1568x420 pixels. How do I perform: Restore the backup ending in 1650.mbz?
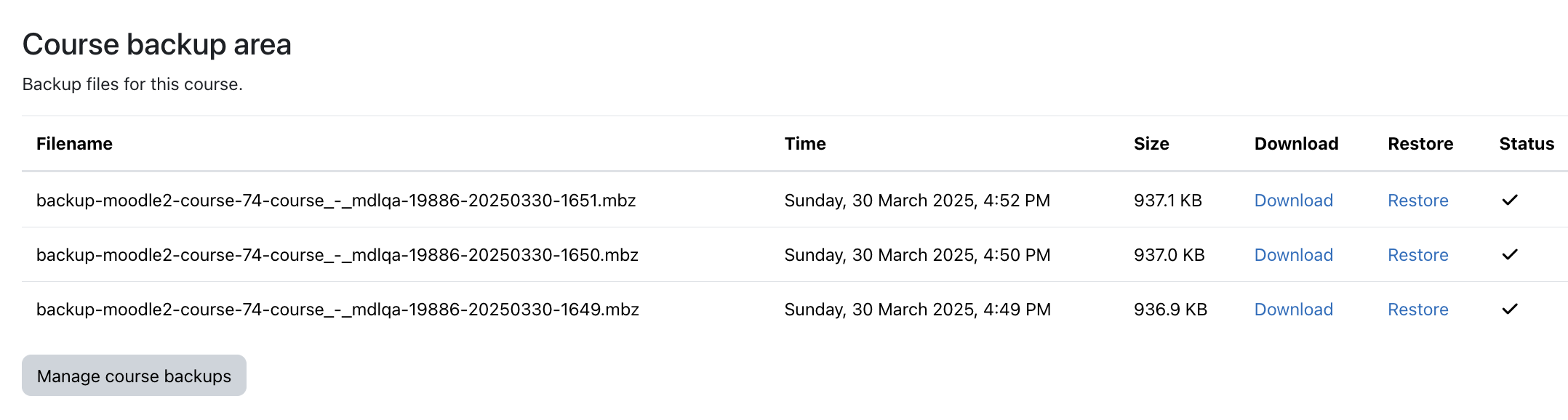click(x=1418, y=255)
